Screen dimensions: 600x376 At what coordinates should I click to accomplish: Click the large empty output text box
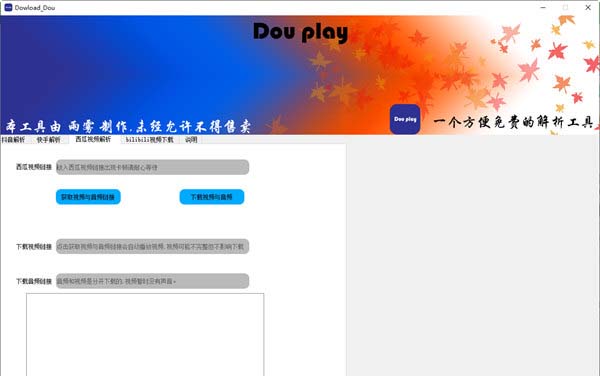(145, 335)
